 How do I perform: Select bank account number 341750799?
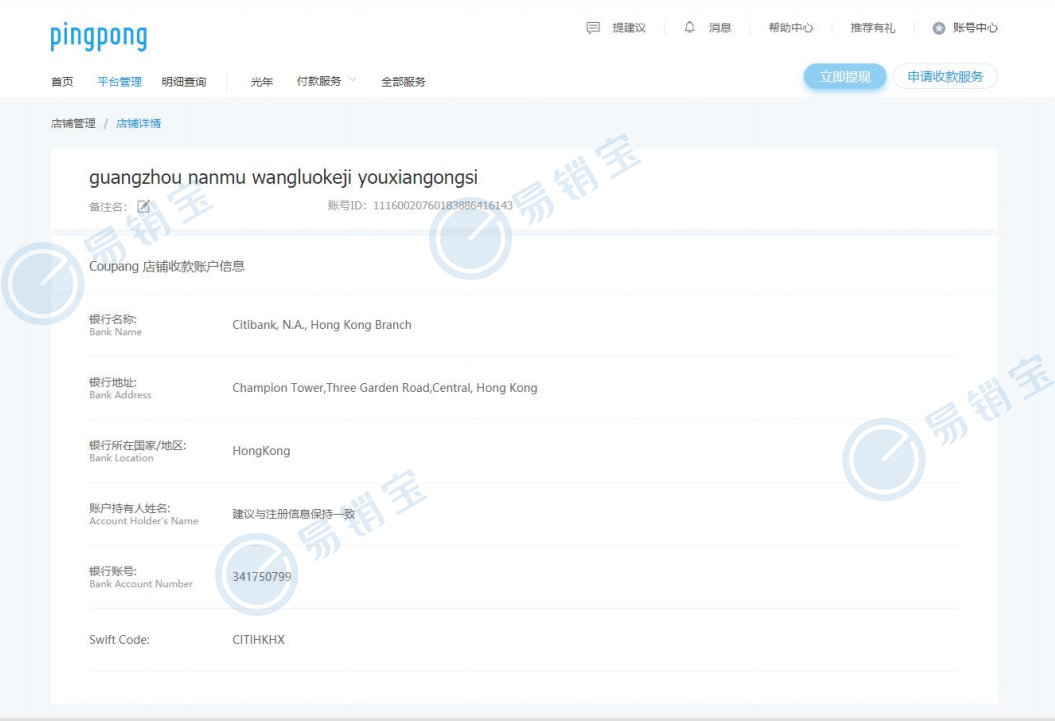(x=262, y=576)
